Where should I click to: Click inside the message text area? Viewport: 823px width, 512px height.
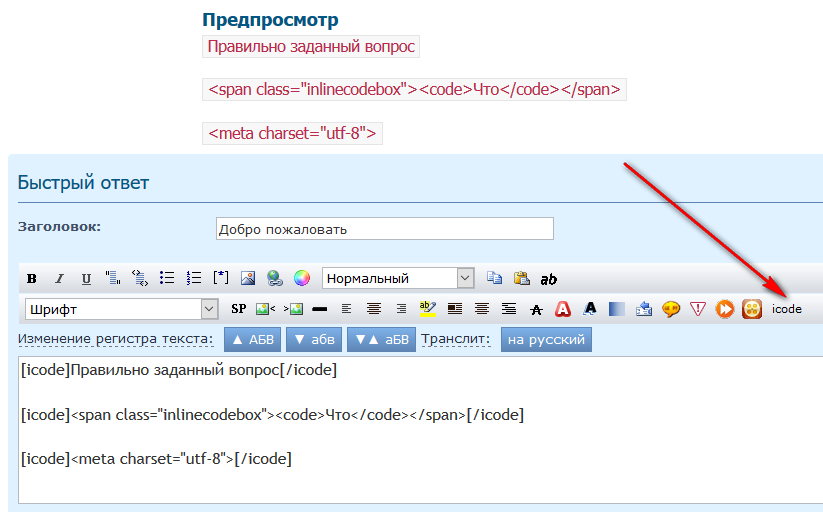click(x=420, y=431)
